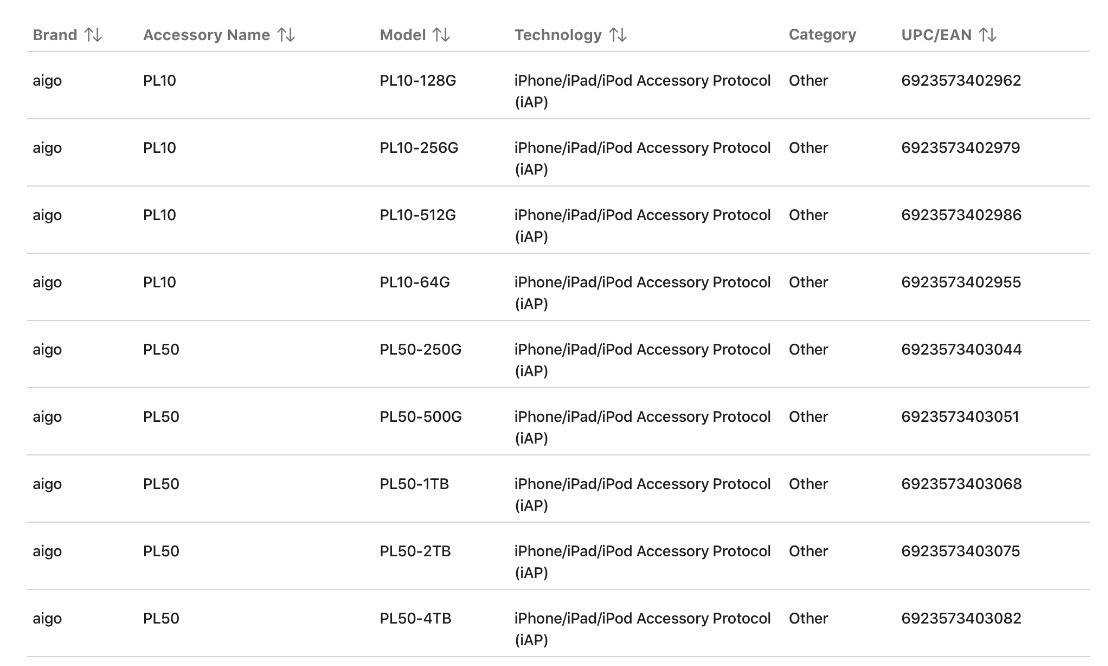This screenshot has width=1108, height=666.
Task: Select the PL50-1TB model entry
Action: point(414,484)
